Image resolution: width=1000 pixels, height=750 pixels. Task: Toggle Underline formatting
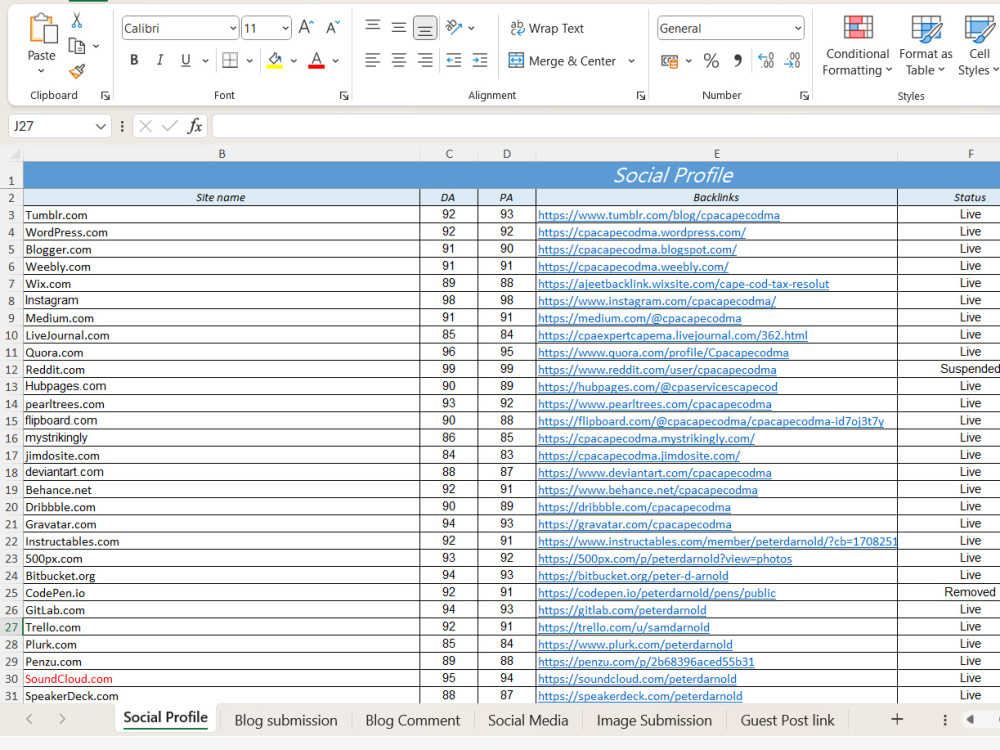(x=186, y=60)
